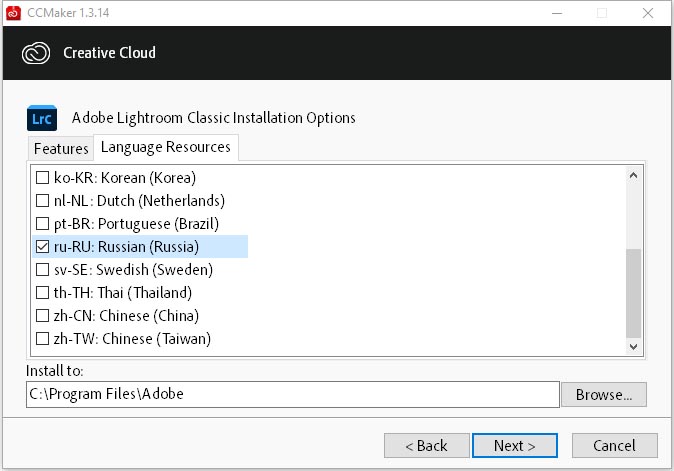Click the 'Creative Cloud' header text

click(x=109, y=52)
